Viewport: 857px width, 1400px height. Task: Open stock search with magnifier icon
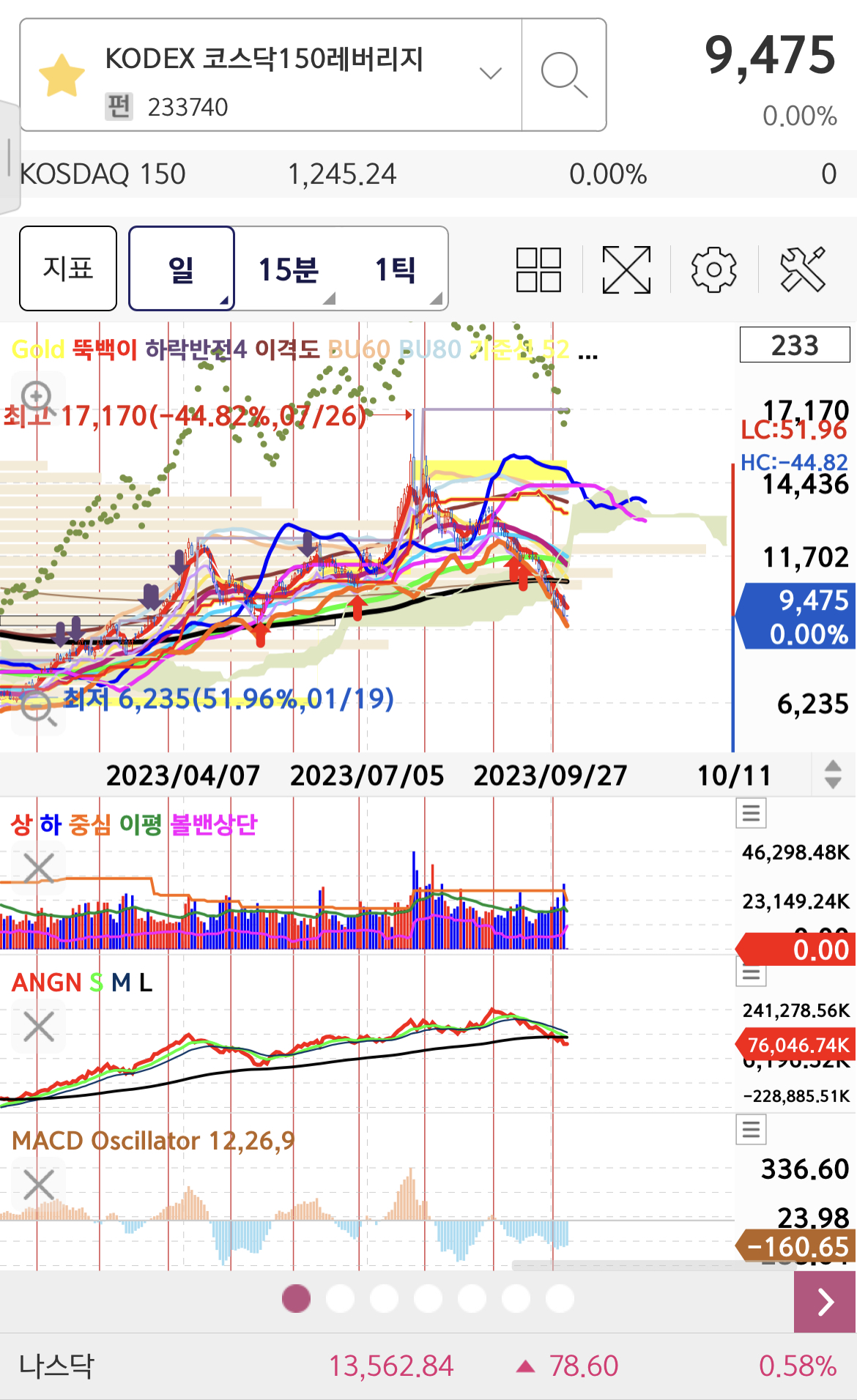564,75
